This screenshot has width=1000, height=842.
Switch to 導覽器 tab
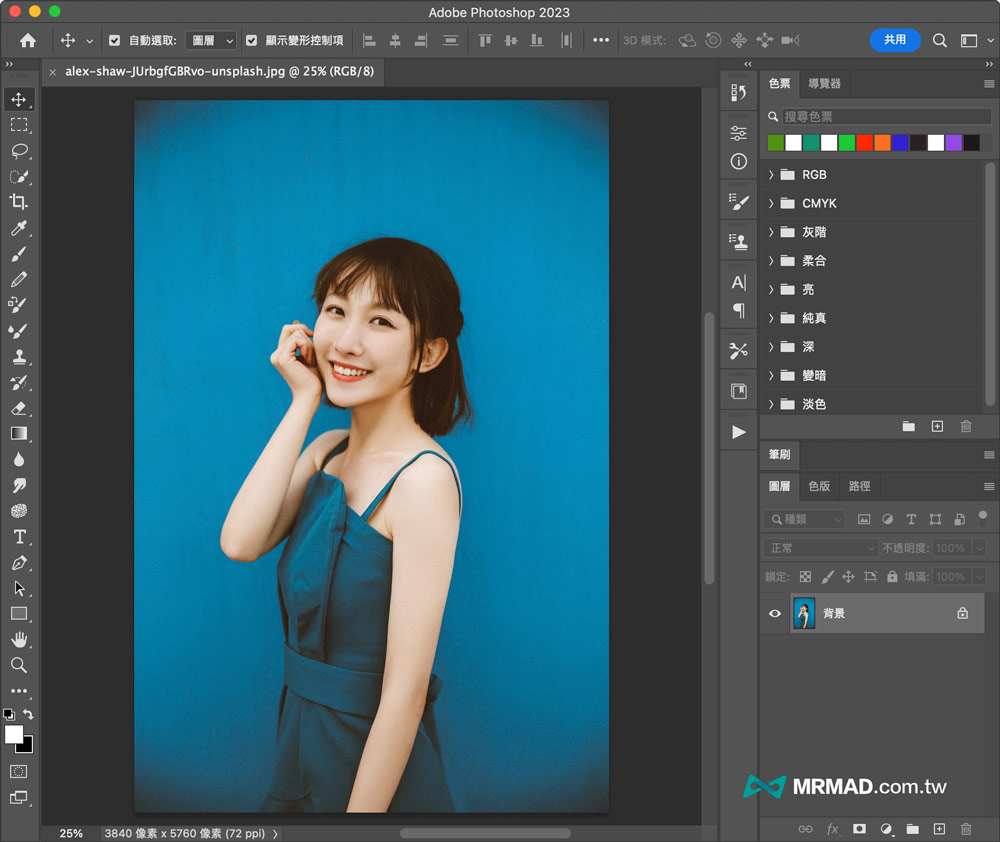click(824, 84)
